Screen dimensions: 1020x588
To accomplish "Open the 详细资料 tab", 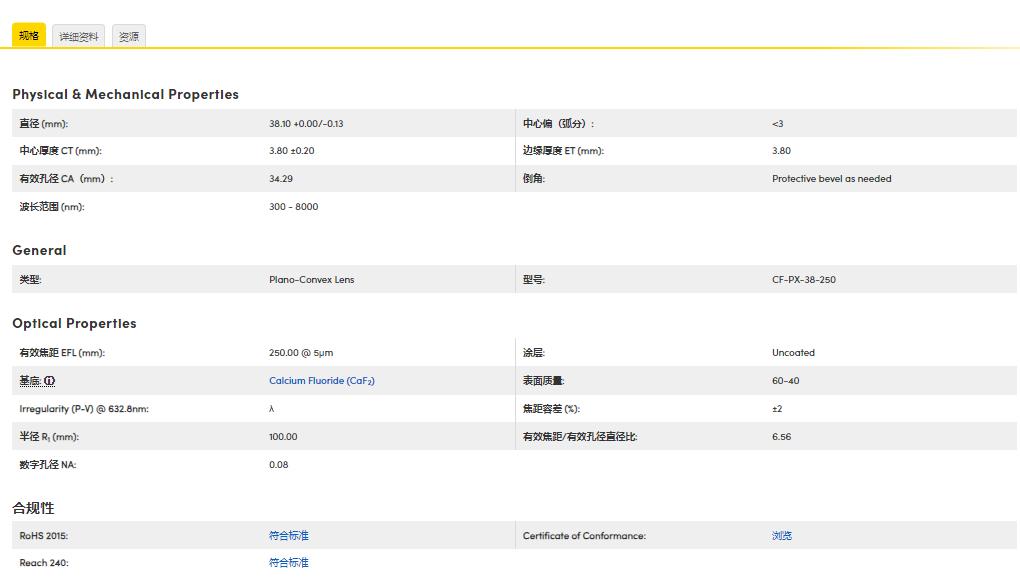I will click(79, 37).
